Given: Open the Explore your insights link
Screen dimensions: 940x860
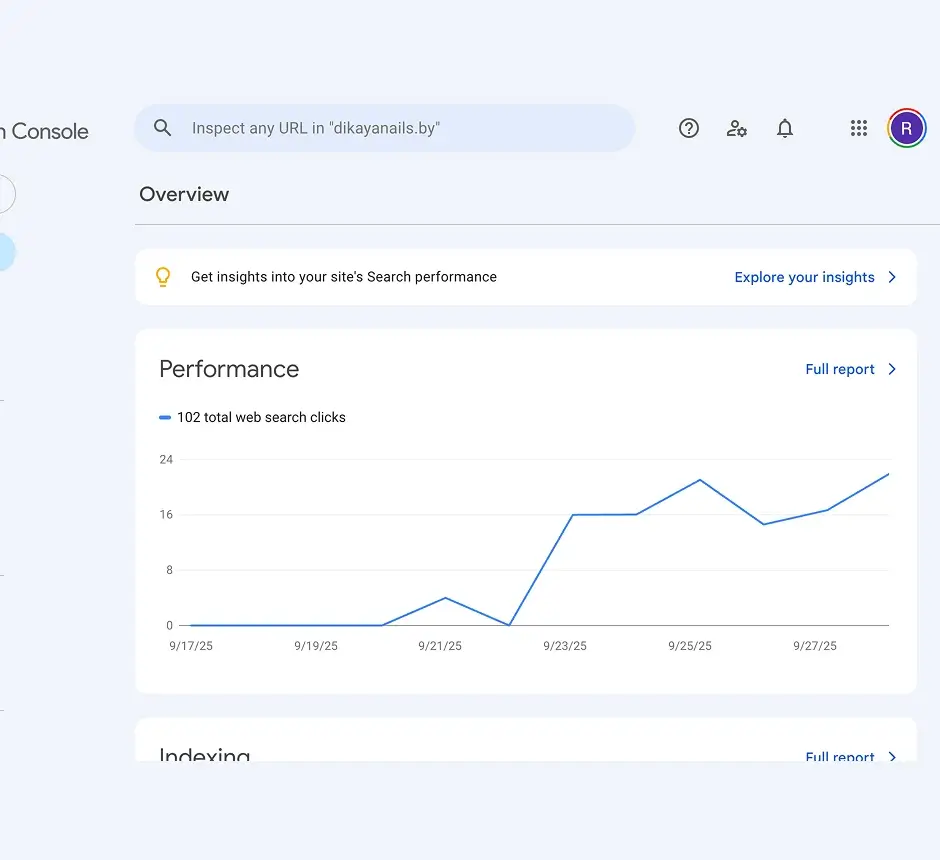Looking at the screenshot, I should tap(804, 277).
